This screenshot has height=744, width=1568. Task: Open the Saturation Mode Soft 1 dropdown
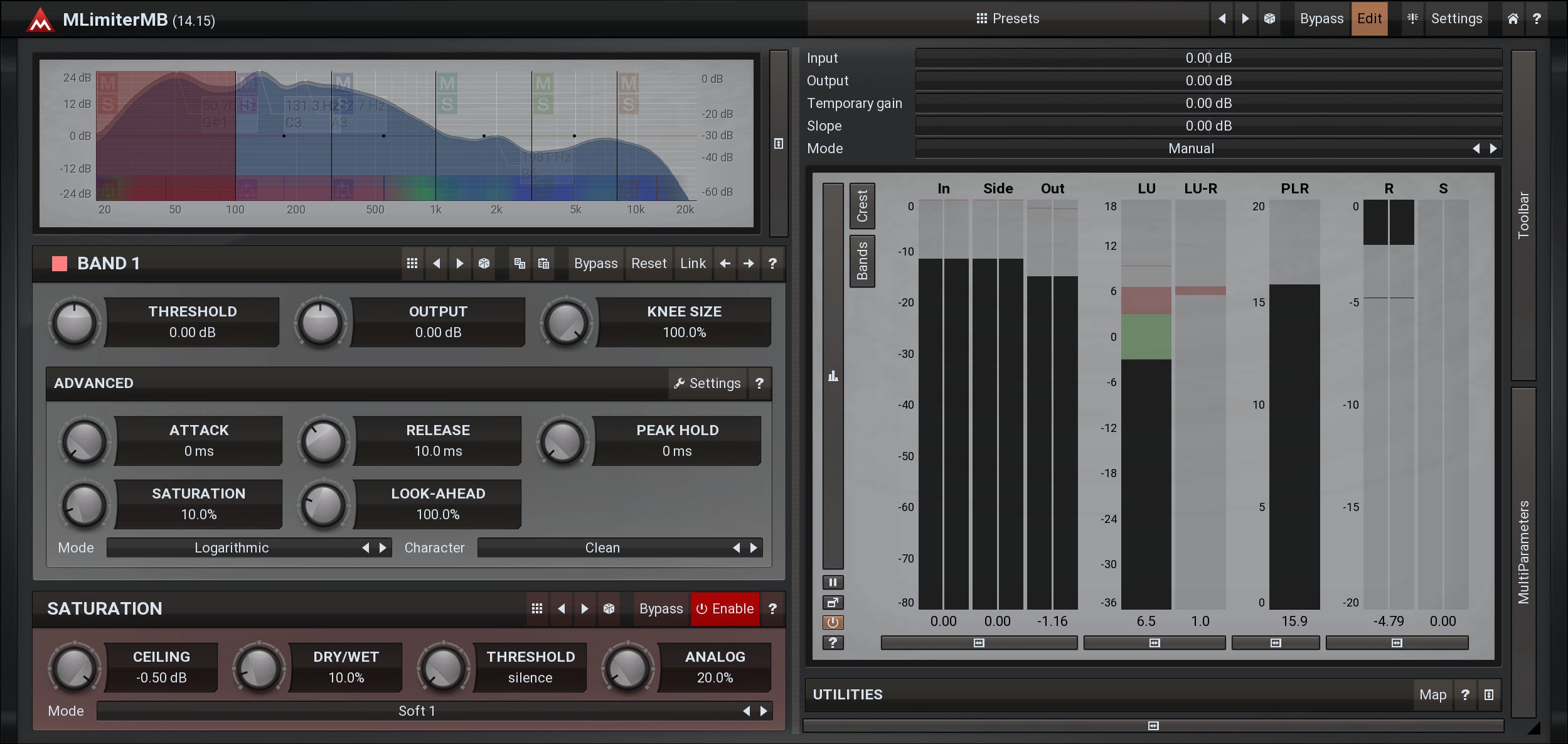417,711
